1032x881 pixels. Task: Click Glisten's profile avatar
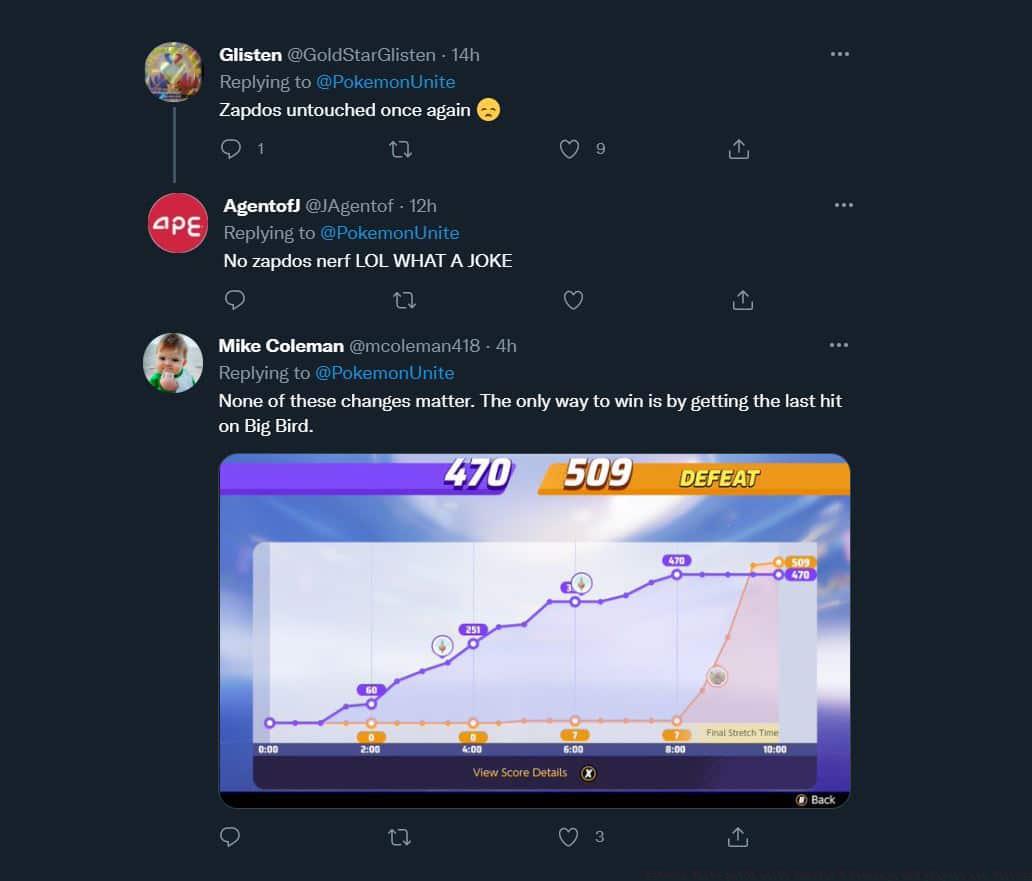pos(173,72)
